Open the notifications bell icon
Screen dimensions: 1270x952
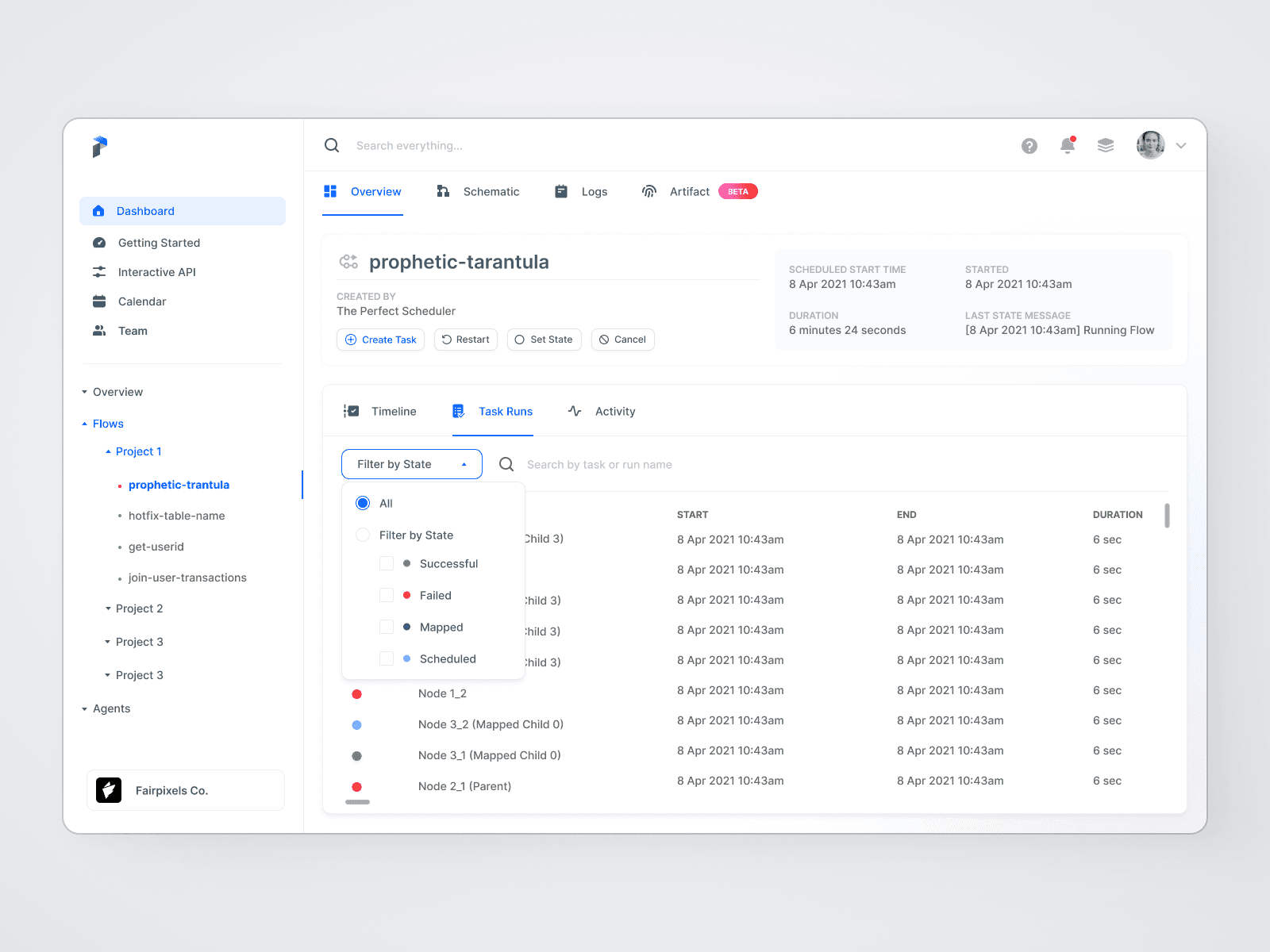[1068, 145]
